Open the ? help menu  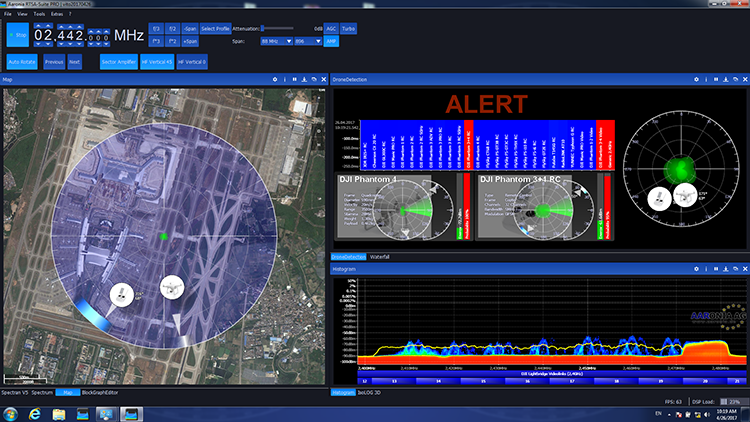coord(70,14)
